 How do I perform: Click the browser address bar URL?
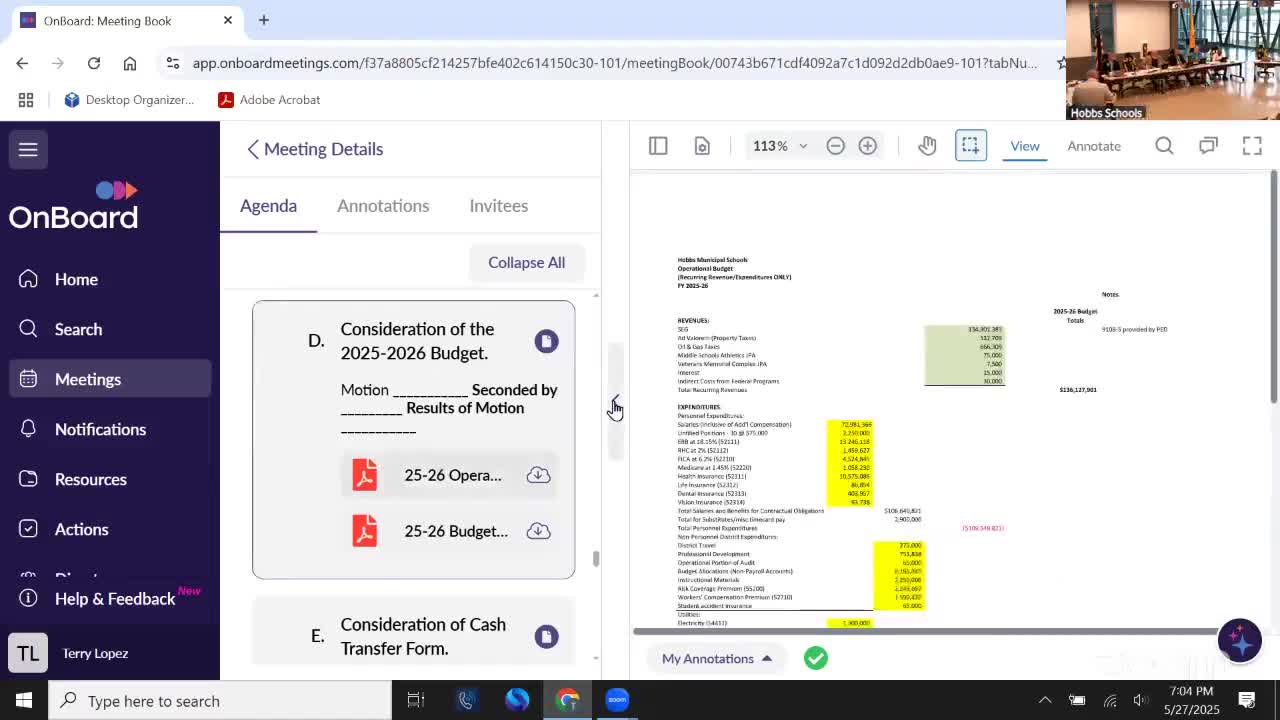point(615,63)
